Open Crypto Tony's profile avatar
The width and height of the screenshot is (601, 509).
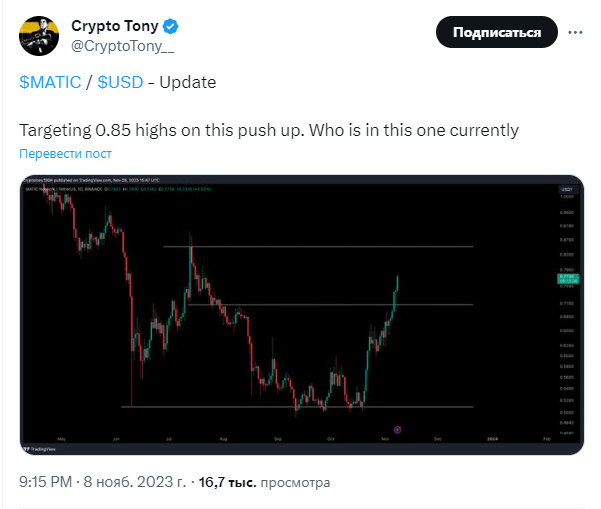(x=39, y=36)
